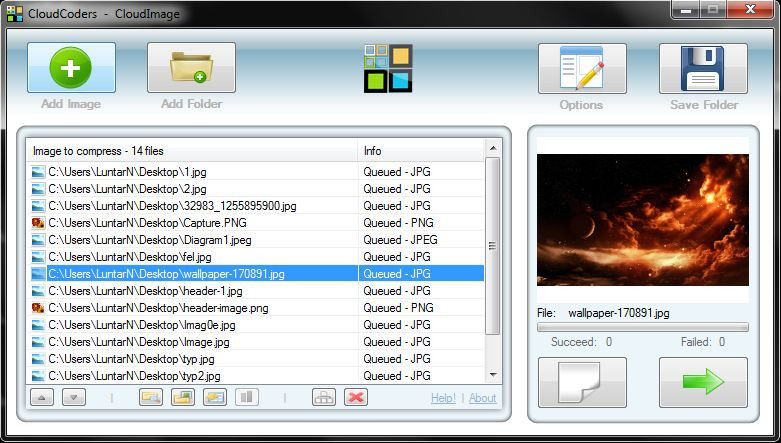Click the compression progress bar under the file name
The height and width of the screenshot is (443, 781).
coord(643,327)
